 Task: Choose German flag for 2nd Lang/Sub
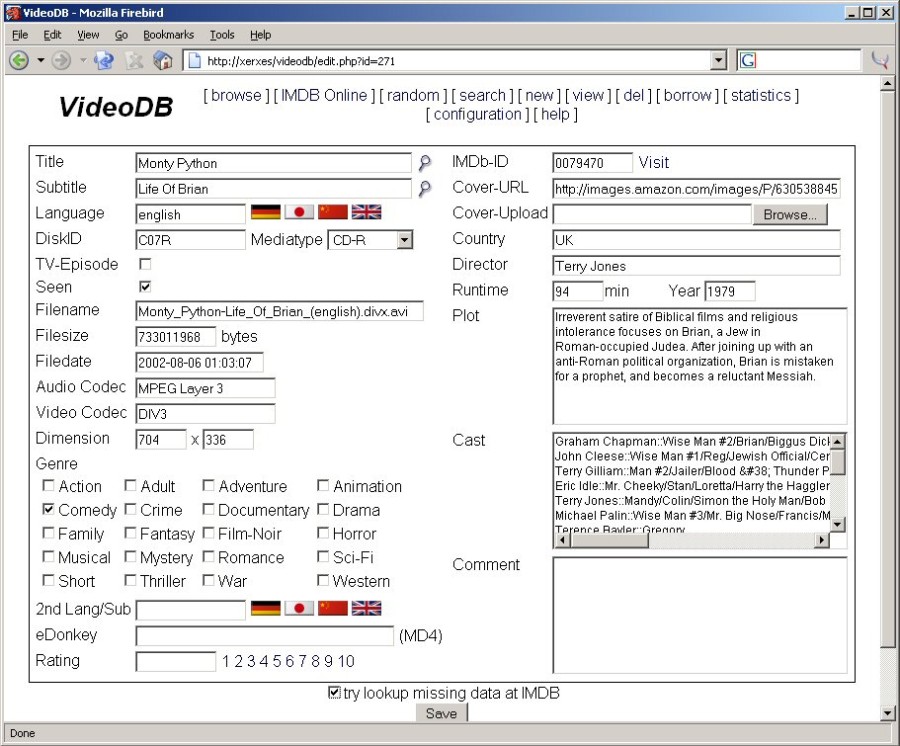point(266,608)
